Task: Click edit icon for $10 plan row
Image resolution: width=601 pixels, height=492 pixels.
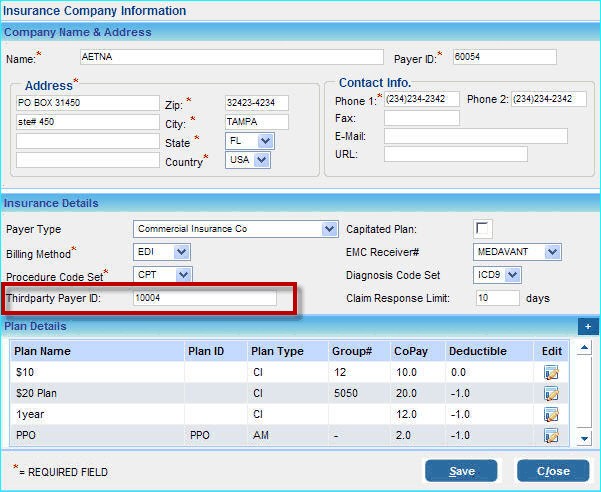Action: (550, 372)
